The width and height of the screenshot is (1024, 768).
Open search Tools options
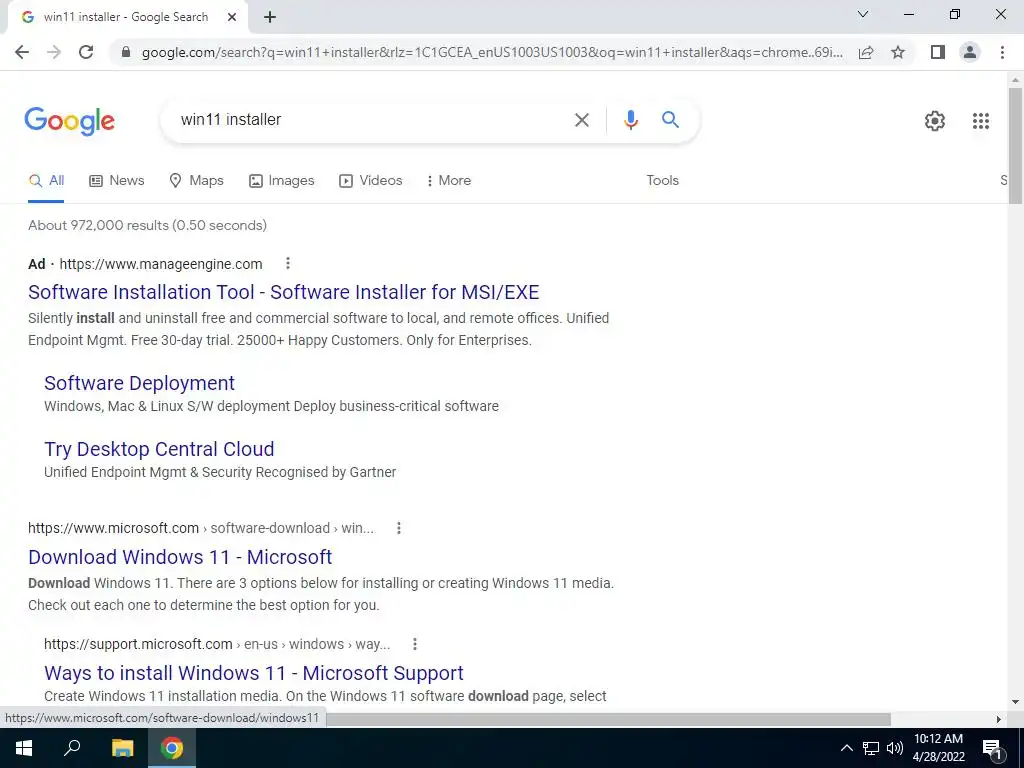coord(662,181)
